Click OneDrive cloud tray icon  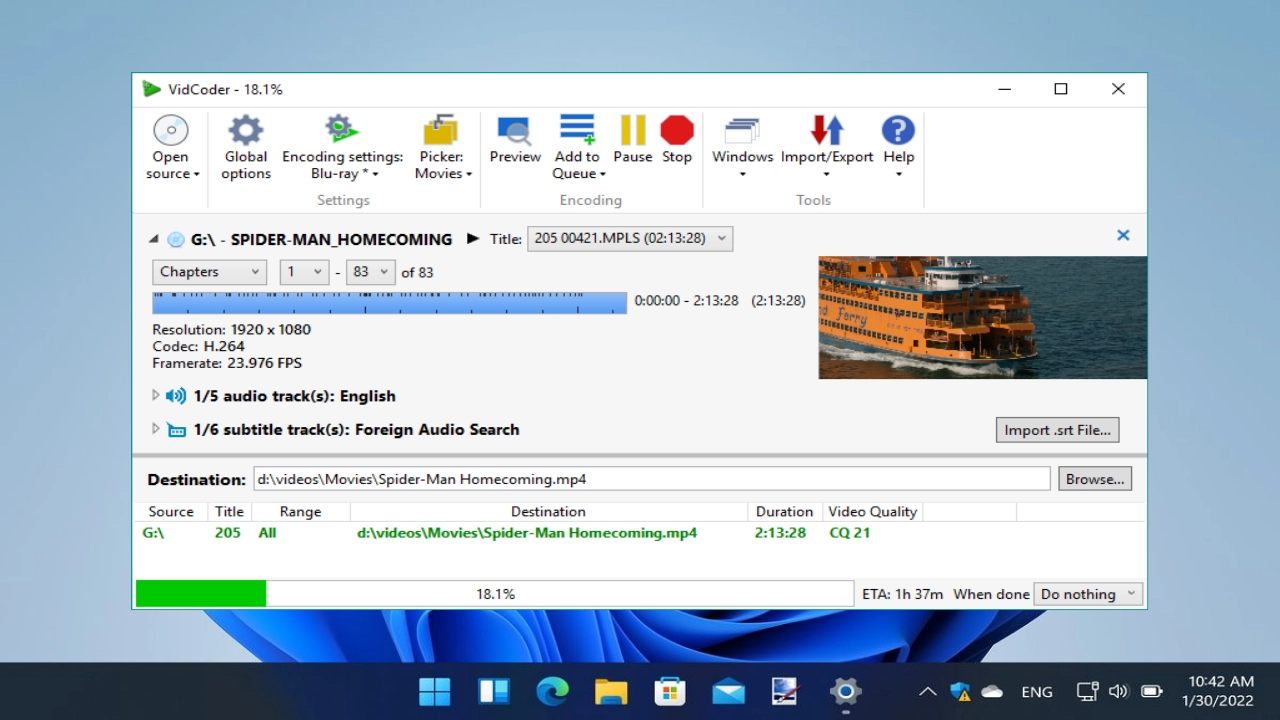tap(992, 691)
